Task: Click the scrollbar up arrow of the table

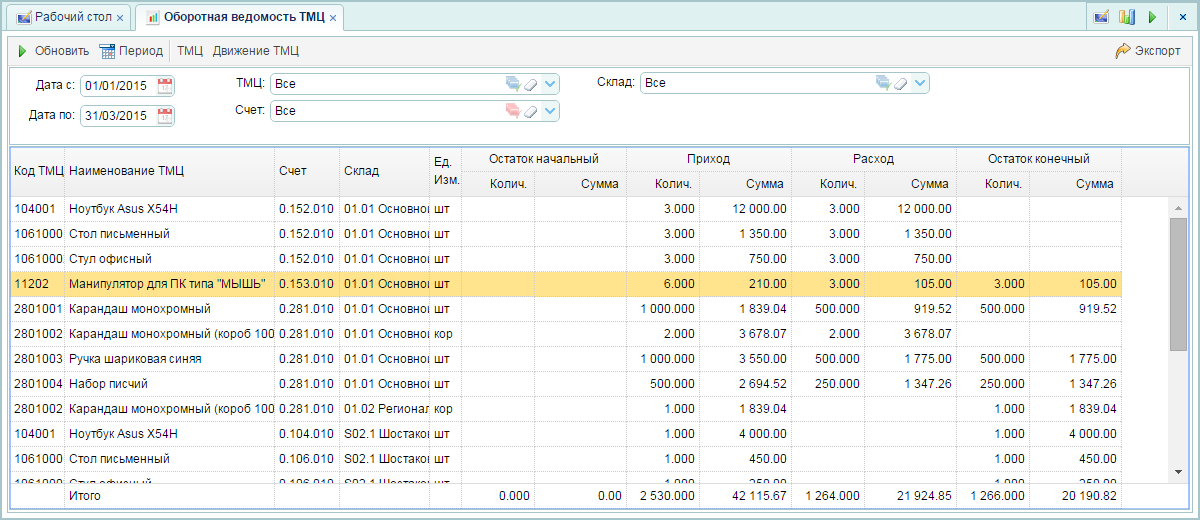Action: tap(1178, 206)
